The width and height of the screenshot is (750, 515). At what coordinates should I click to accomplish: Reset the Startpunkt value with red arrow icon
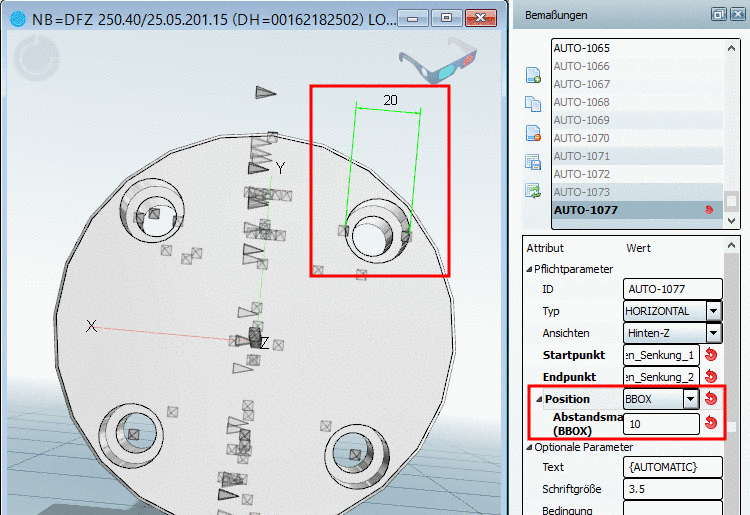711,355
